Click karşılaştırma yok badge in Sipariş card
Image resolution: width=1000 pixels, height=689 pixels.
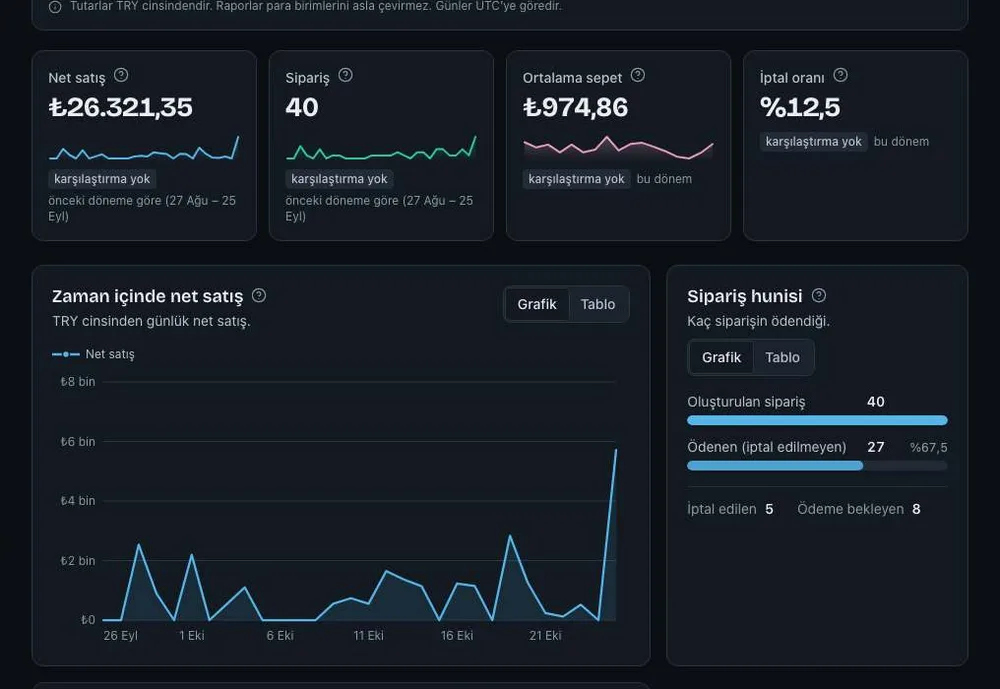pos(339,179)
